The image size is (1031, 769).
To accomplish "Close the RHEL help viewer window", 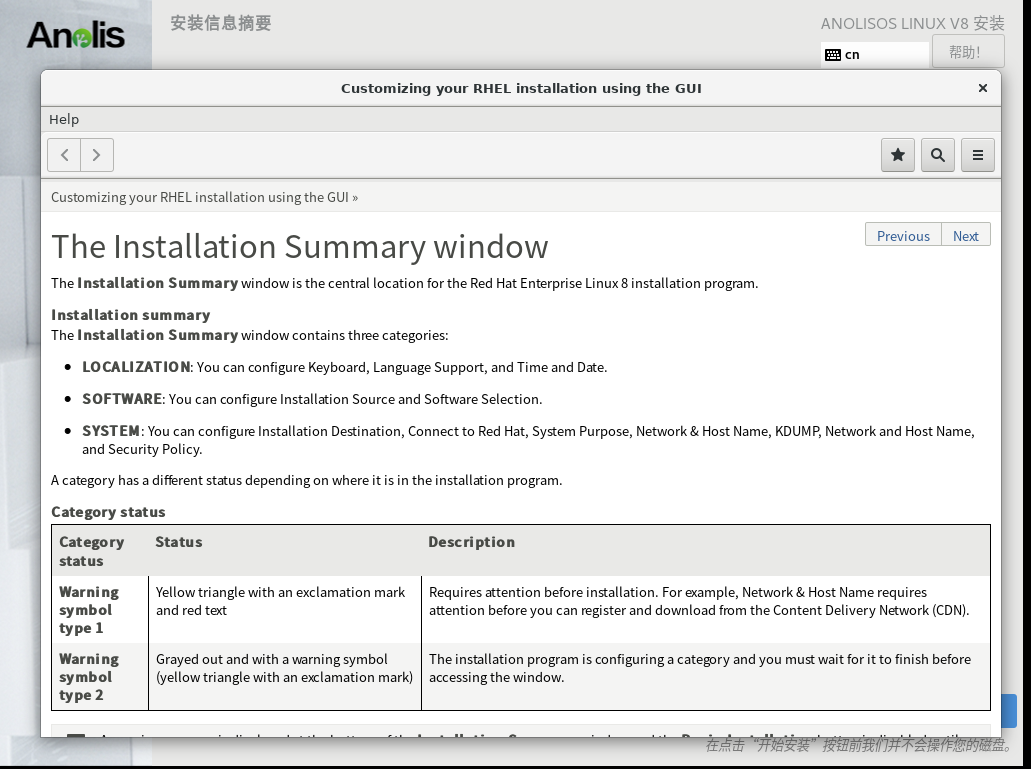I will (982, 88).
